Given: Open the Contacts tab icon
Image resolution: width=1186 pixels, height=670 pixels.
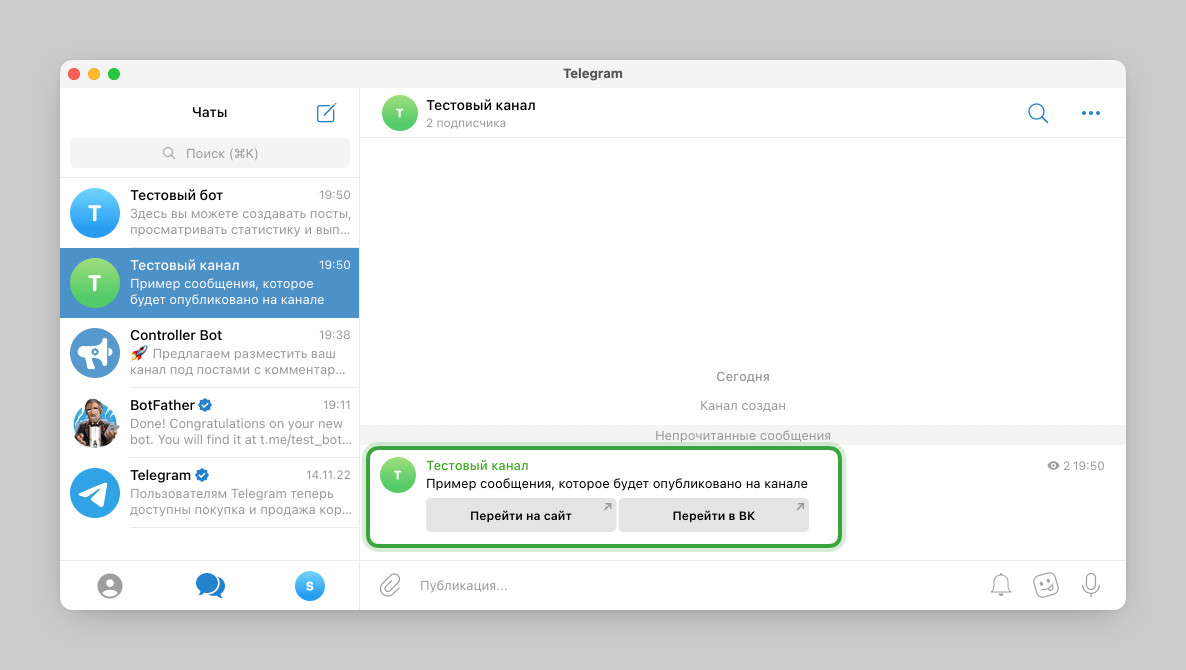Looking at the screenshot, I should coord(110,586).
